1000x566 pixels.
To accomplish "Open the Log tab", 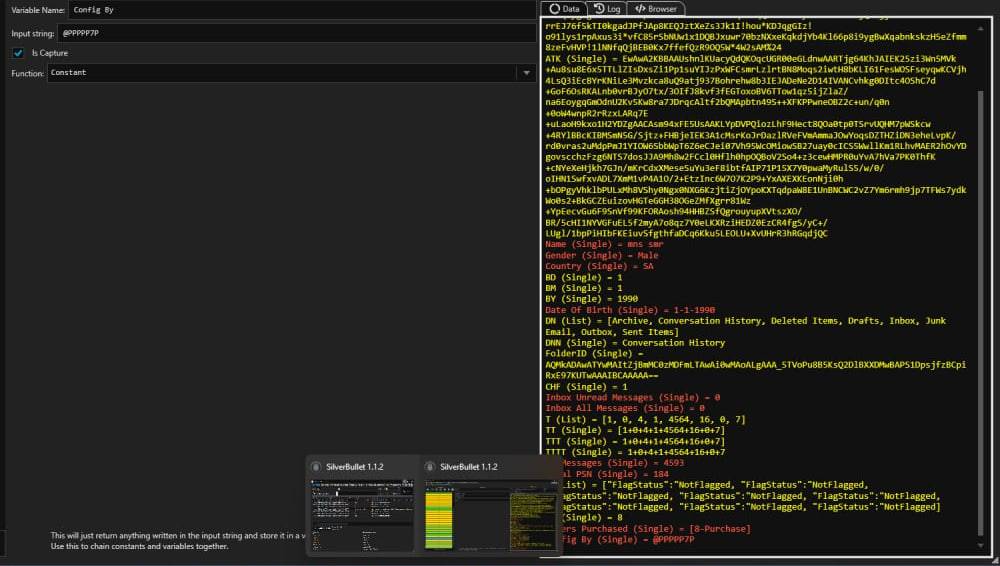I will coord(607,8).
